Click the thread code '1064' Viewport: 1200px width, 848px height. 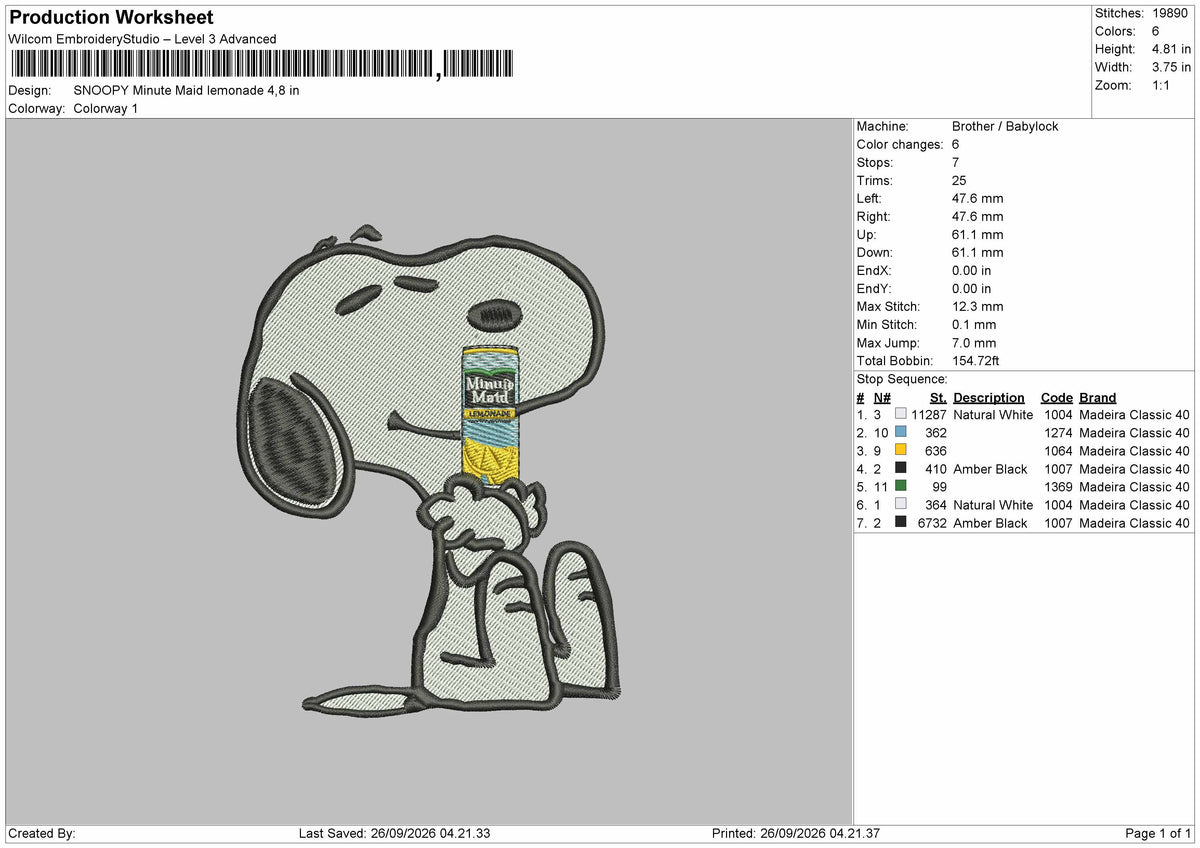tap(1058, 450)
